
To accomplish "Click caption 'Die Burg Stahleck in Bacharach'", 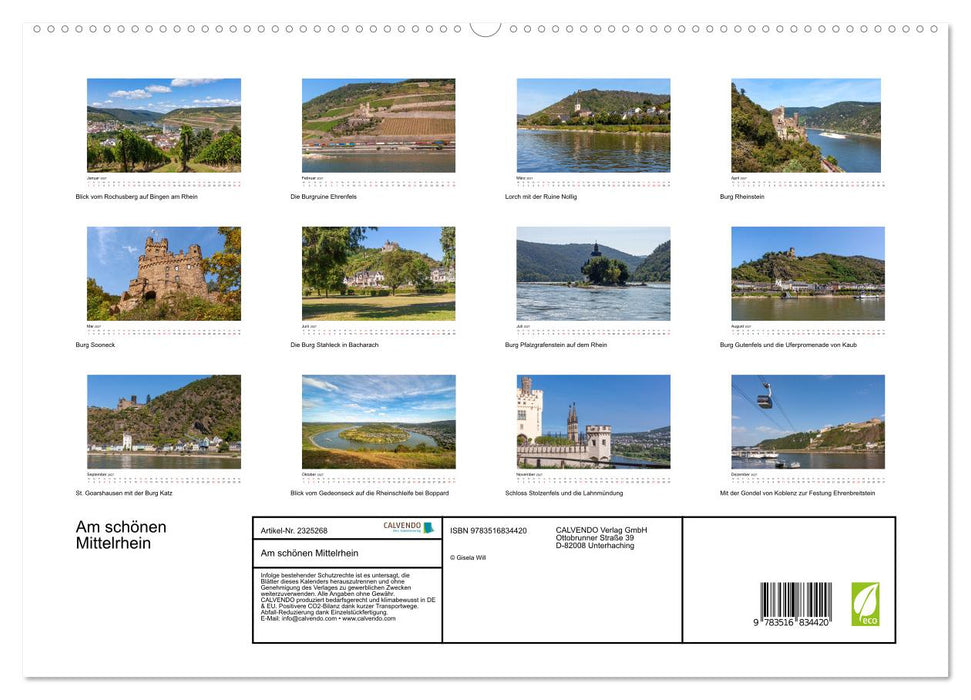I will [334, 344].
